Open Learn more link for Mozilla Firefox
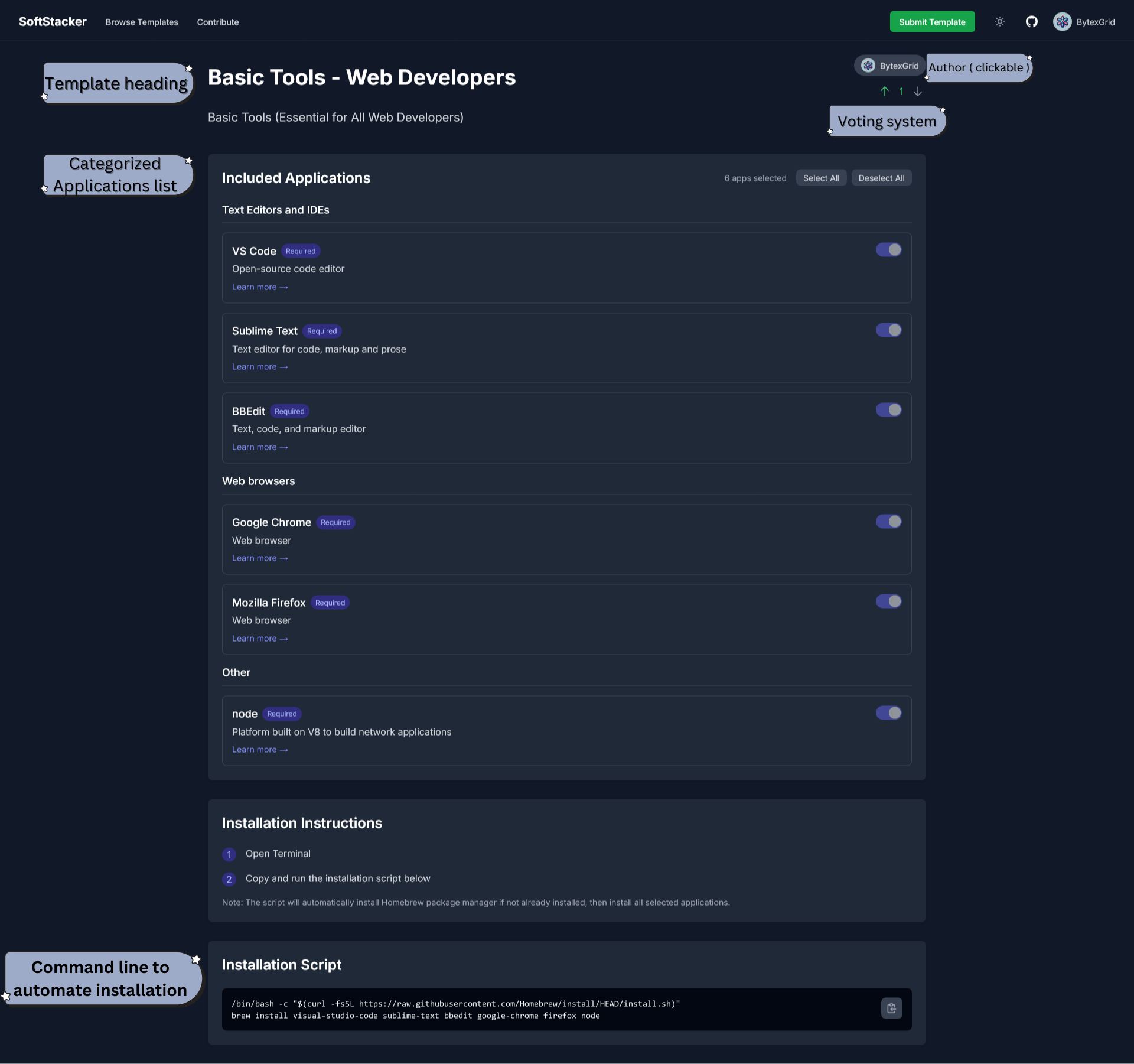1134x1064 pixels. point(260,639)
